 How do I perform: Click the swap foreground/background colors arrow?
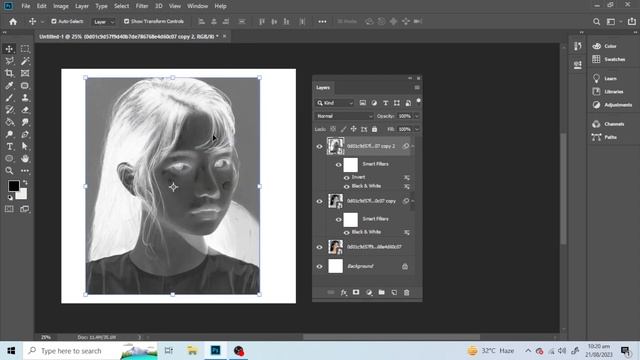[25, 182]
